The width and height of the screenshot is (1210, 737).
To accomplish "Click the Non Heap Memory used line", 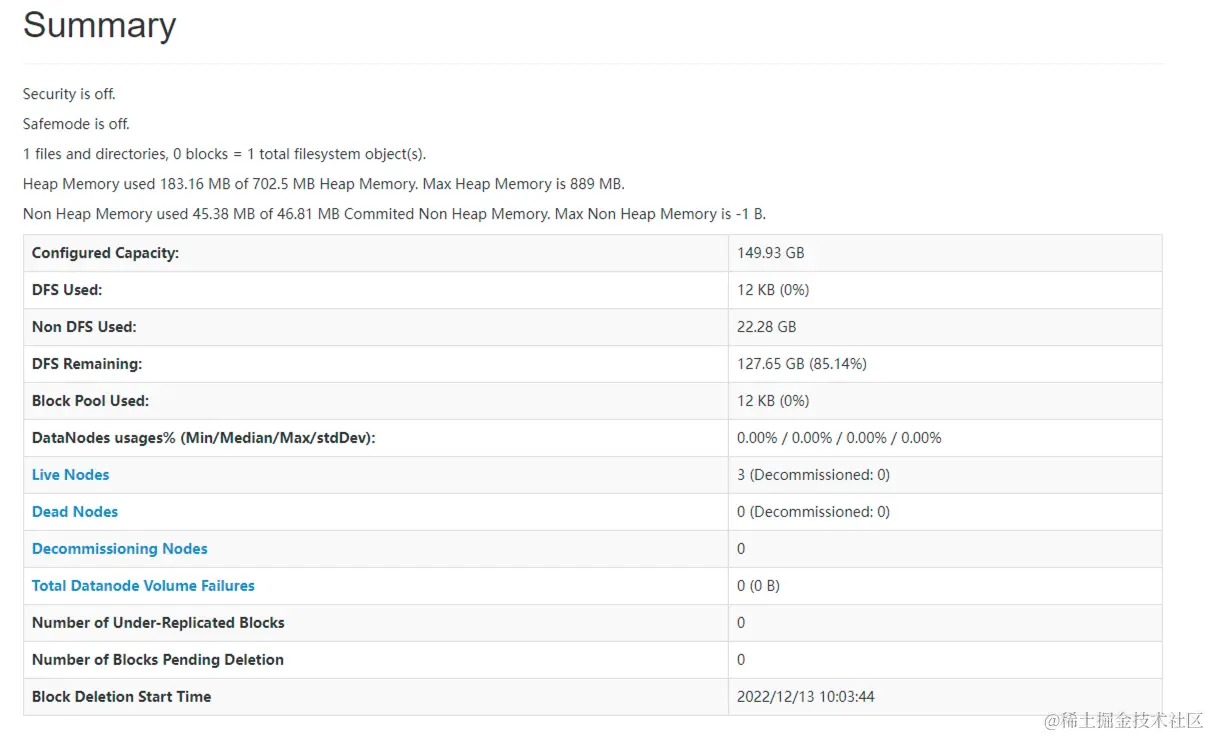I will point(394,214).
